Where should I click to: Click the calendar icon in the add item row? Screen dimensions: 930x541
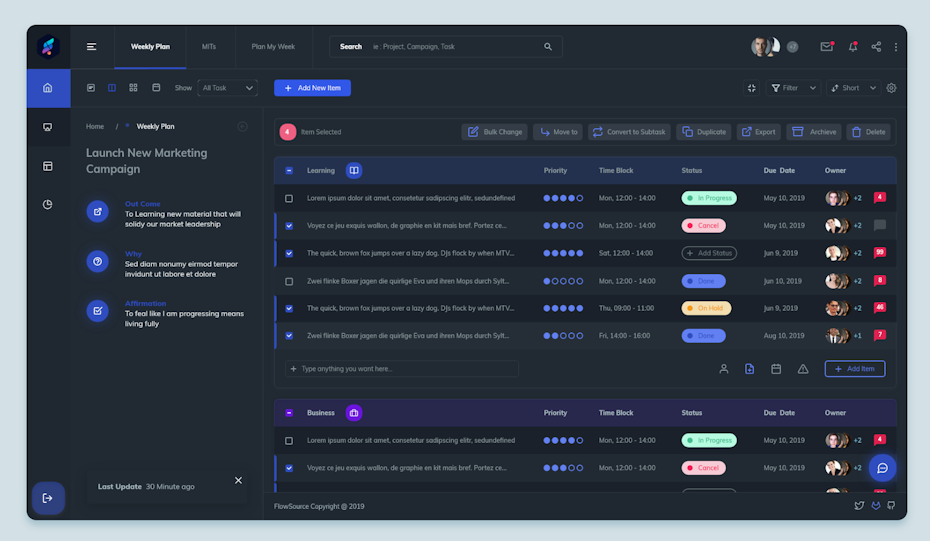tap(776, 369)
